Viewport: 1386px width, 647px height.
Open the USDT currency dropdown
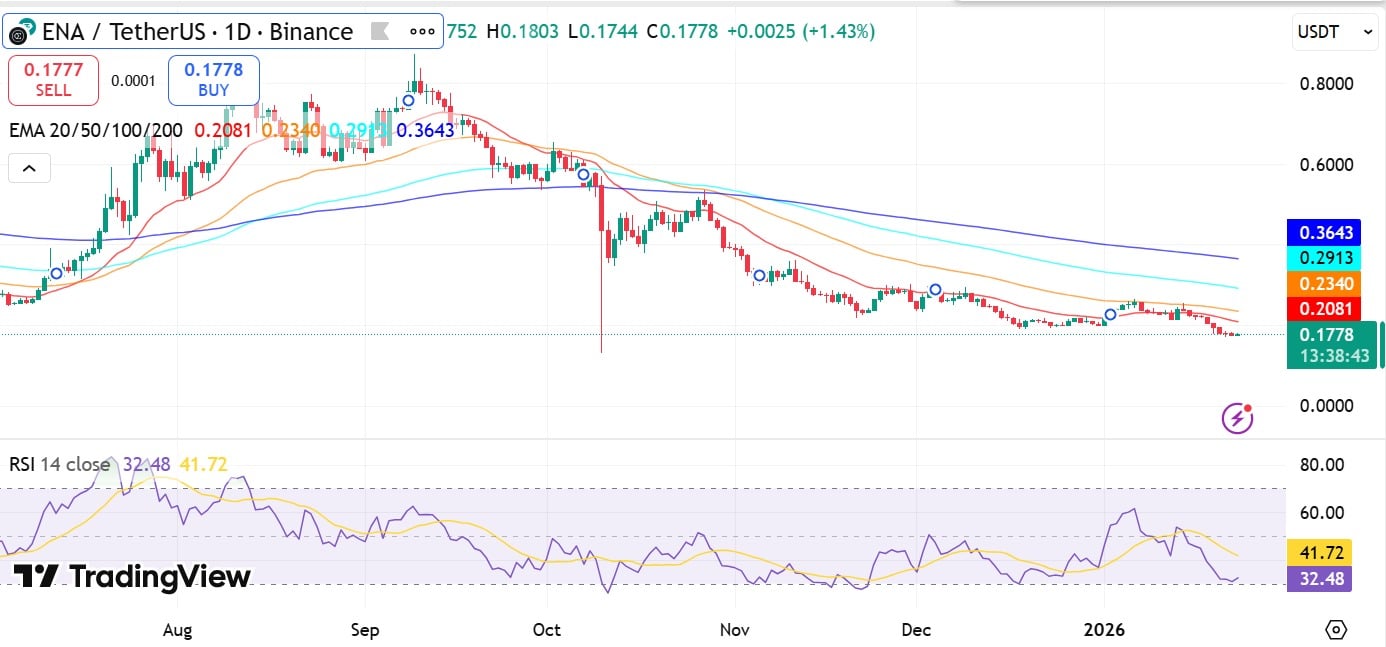pyautogui.click(x=1333, y=31)
